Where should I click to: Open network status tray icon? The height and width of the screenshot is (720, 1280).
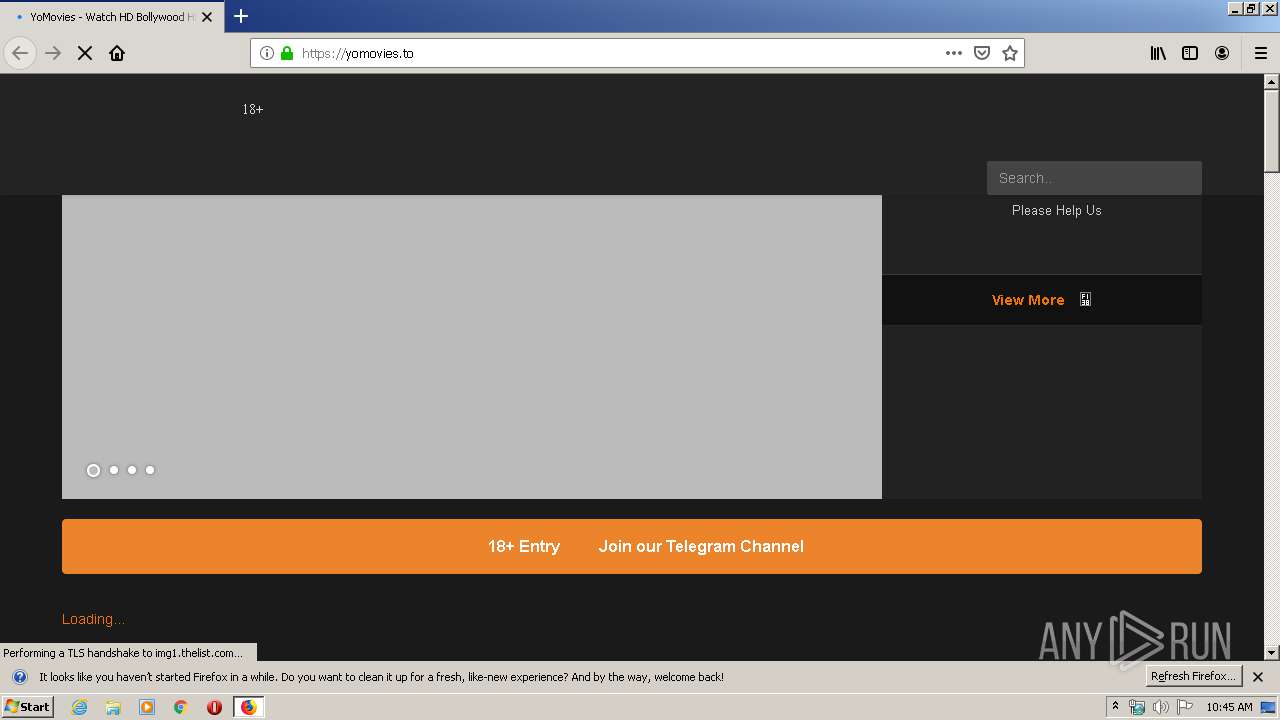tap(1137, 707)
